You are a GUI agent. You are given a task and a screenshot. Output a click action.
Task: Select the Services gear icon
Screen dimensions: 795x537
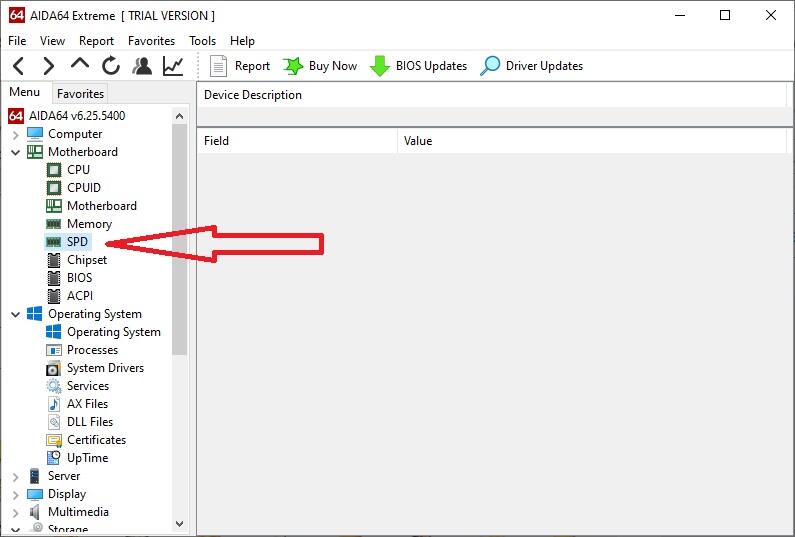point(54,386)
